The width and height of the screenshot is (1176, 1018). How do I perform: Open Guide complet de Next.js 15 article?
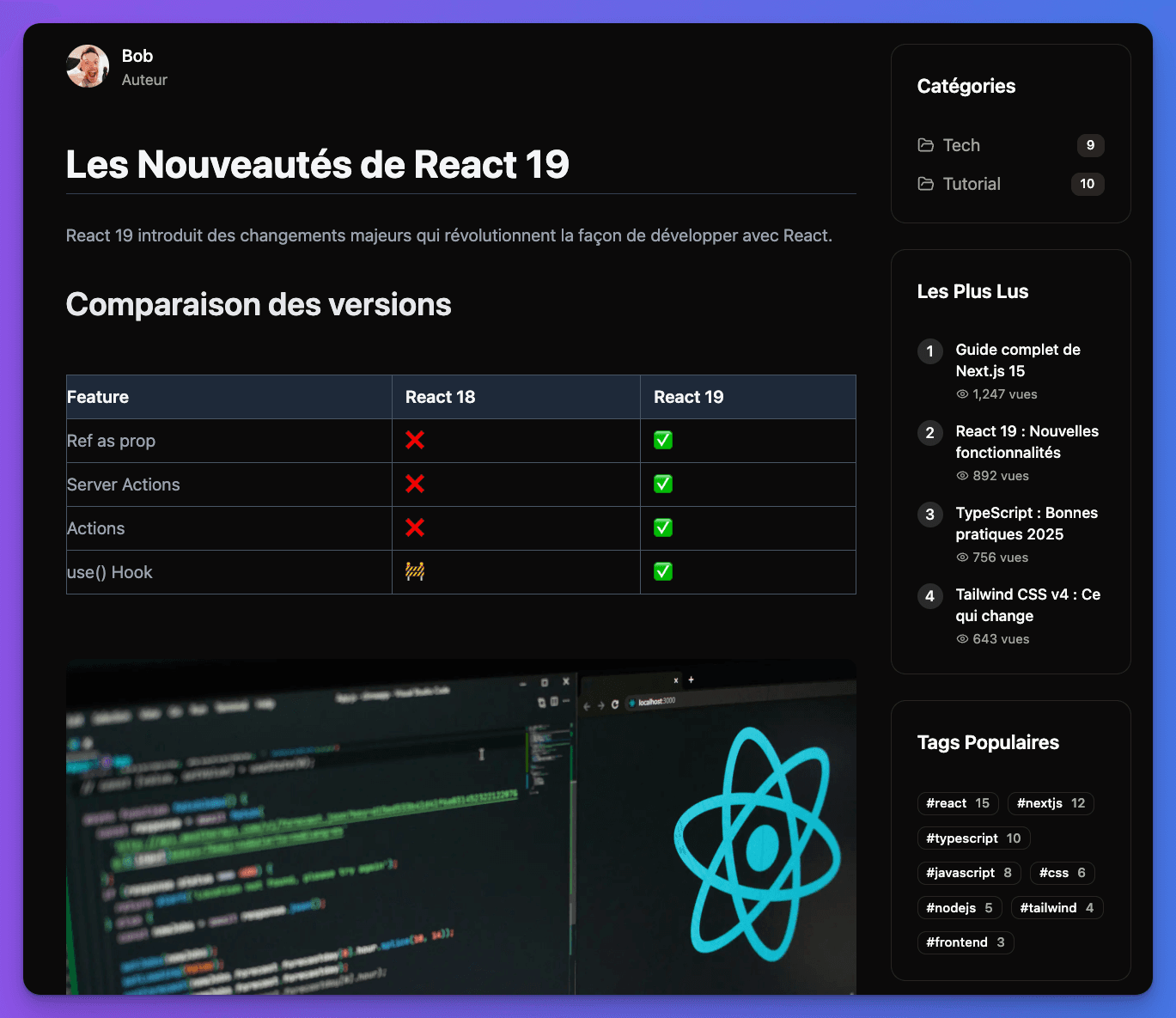(x=1017, y=360)
